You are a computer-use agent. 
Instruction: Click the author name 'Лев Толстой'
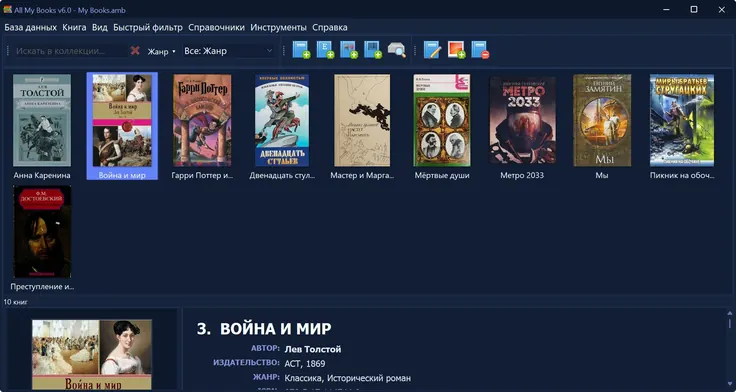313,349
